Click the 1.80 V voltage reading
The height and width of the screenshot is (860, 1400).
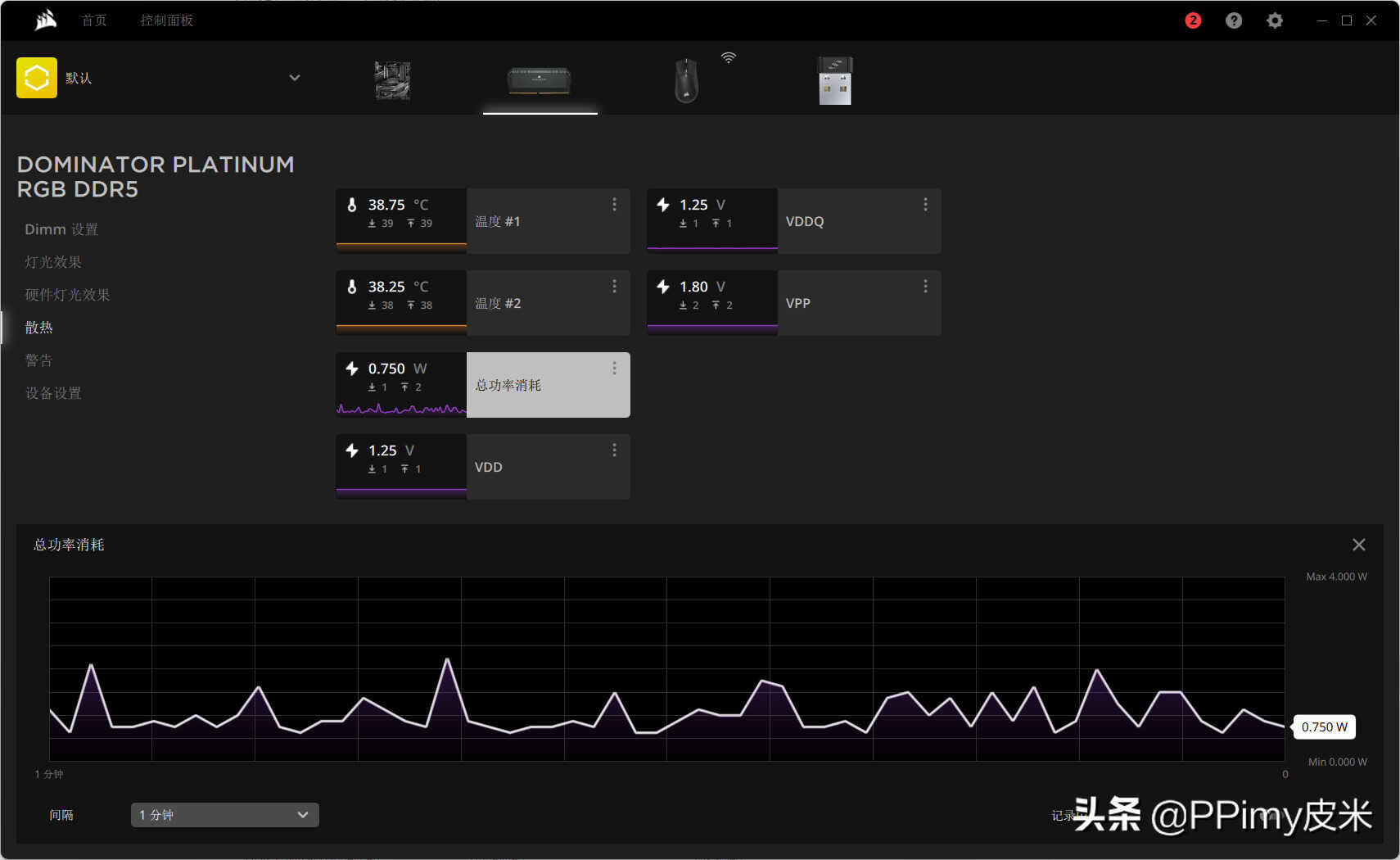702,287
